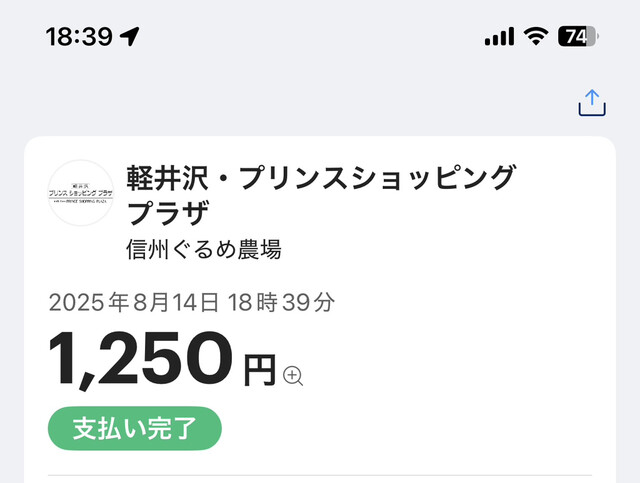The image size is (640, 483).
Task: Tap the 円 currency symbol
Action: (x=259, y=371)
